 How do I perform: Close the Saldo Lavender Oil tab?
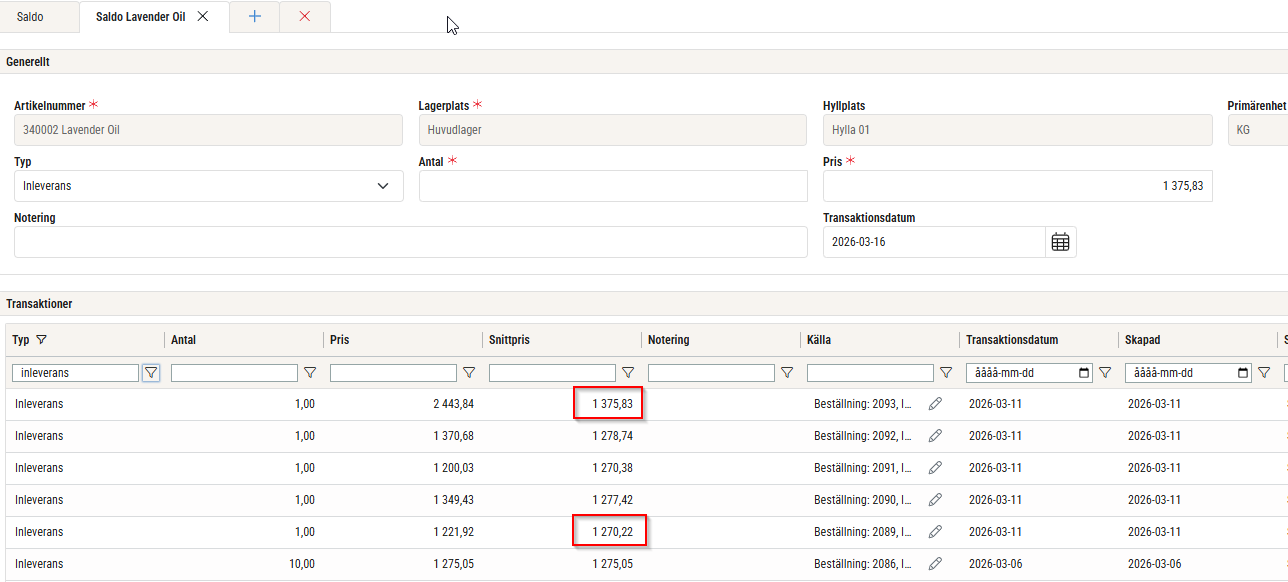pyautogui.click(x=203, y=17)
